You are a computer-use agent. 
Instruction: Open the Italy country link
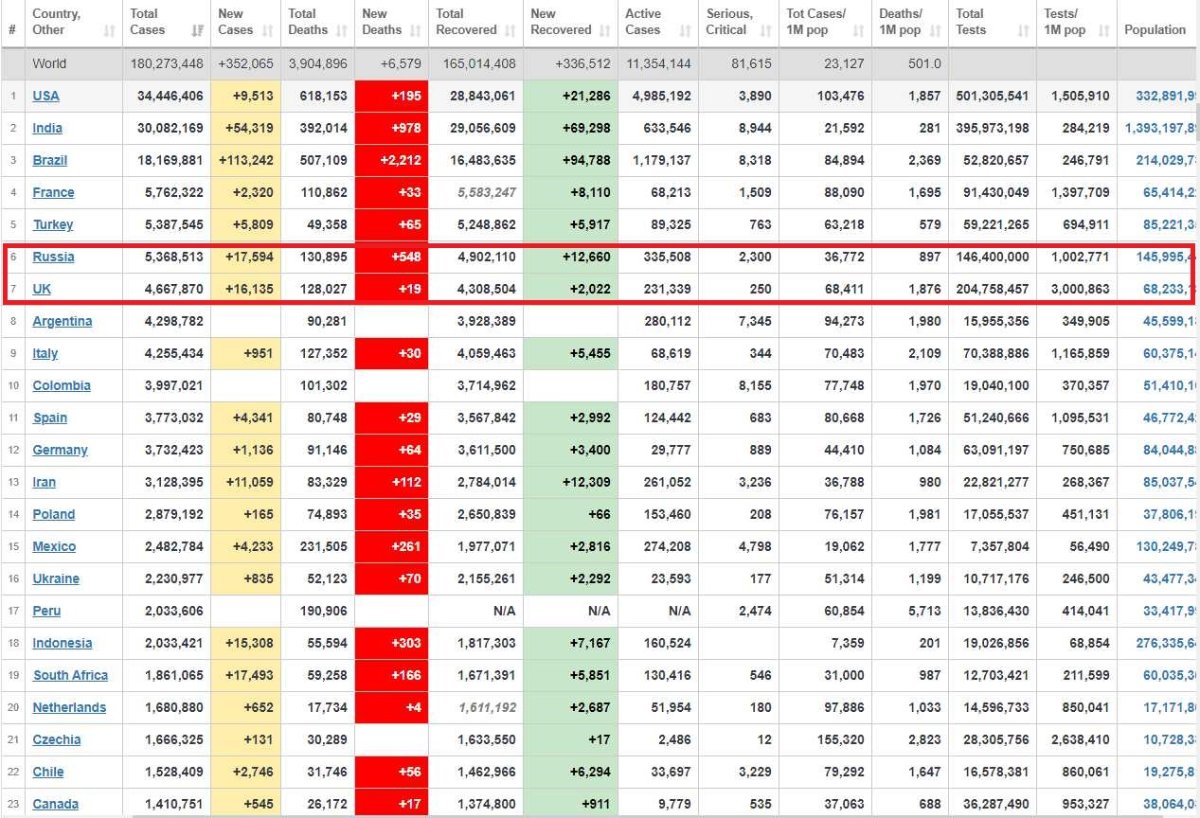pos(45,353)
